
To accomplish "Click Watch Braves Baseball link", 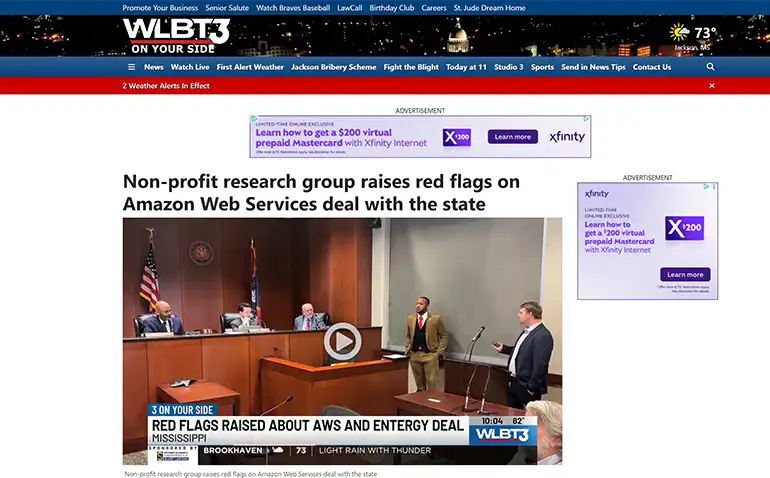I will click(x=293, y=8).
